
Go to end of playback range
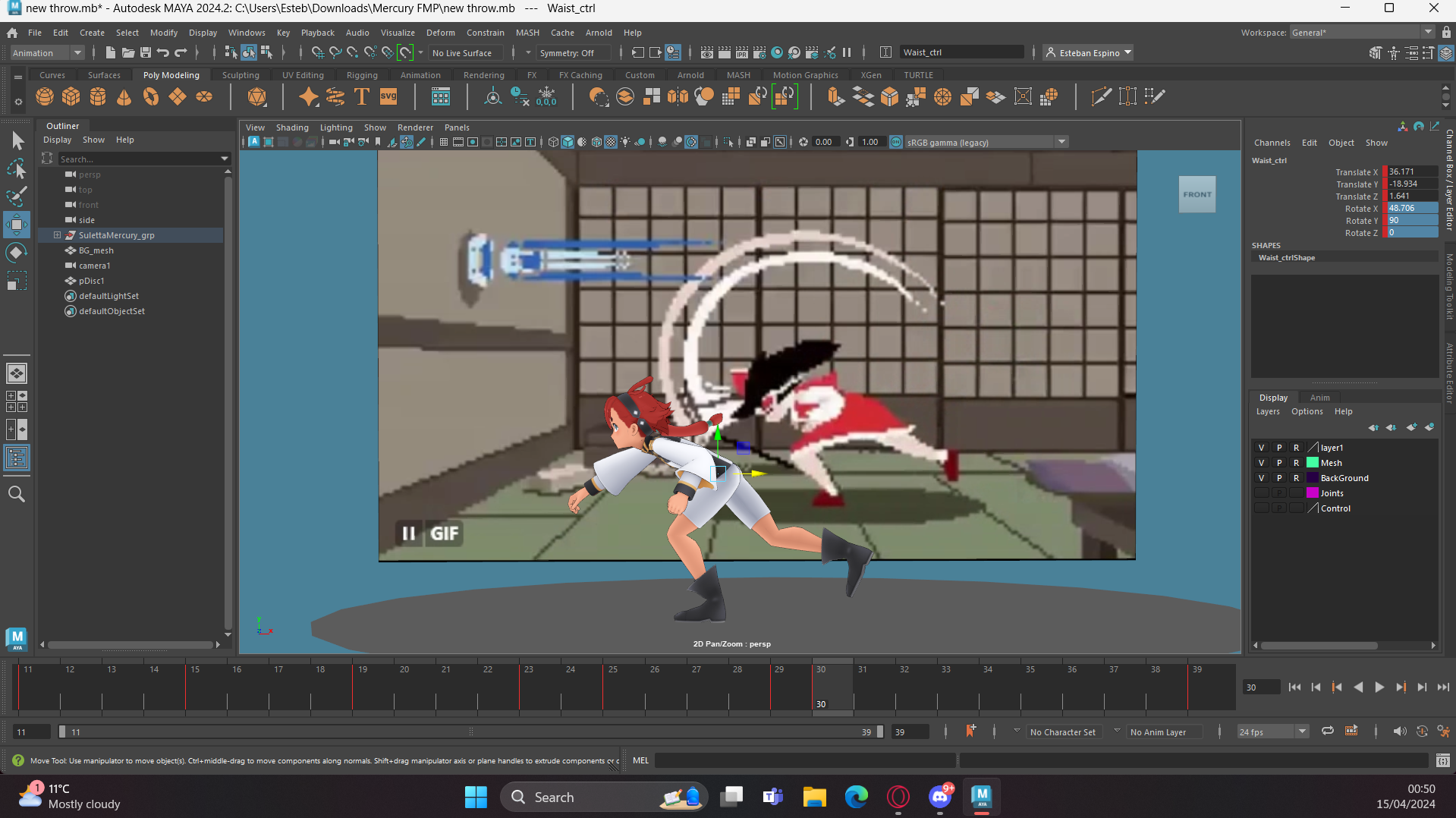coord(1443,687)
